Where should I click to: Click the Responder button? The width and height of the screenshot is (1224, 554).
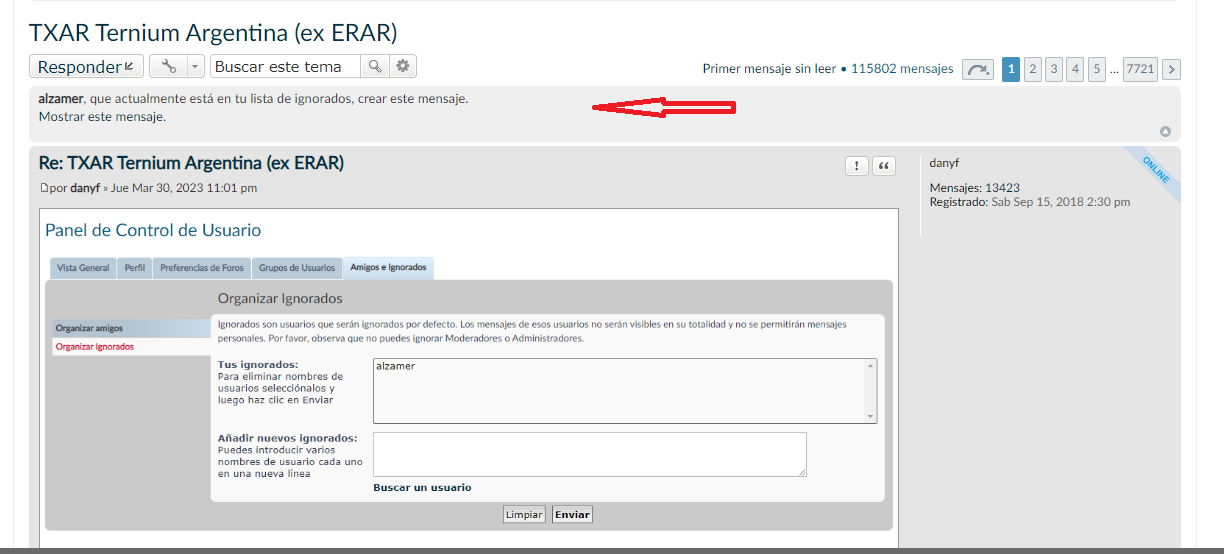pos(86,67)
